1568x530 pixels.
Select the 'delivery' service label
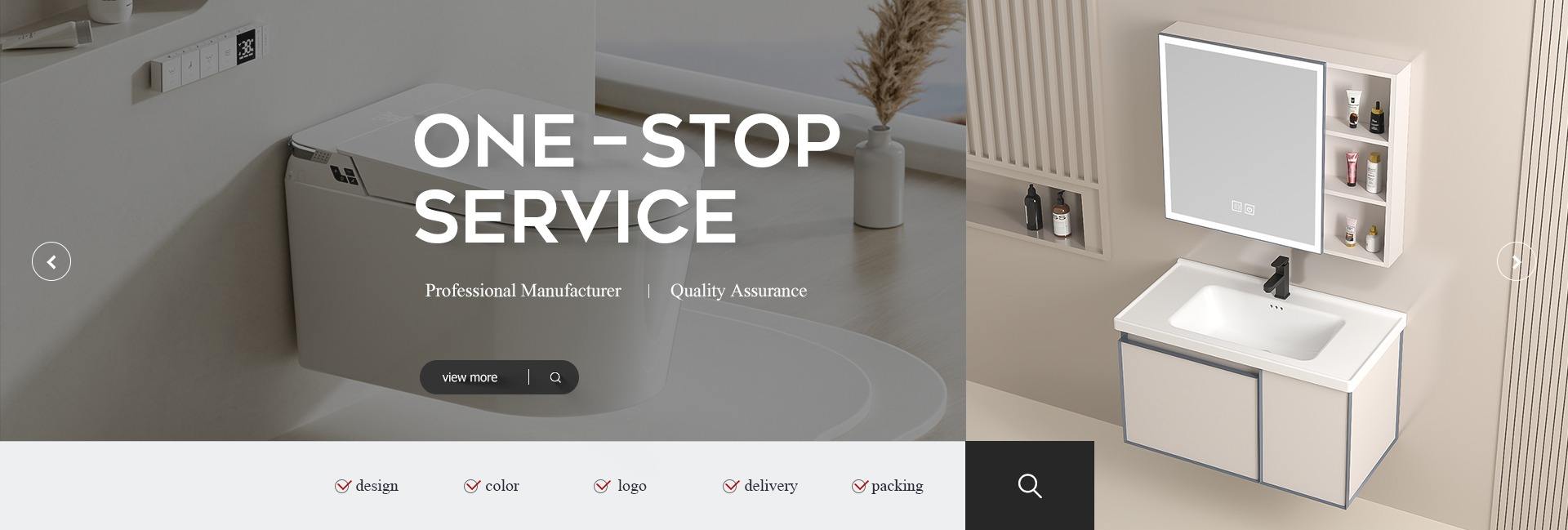[x=771, y=486]
